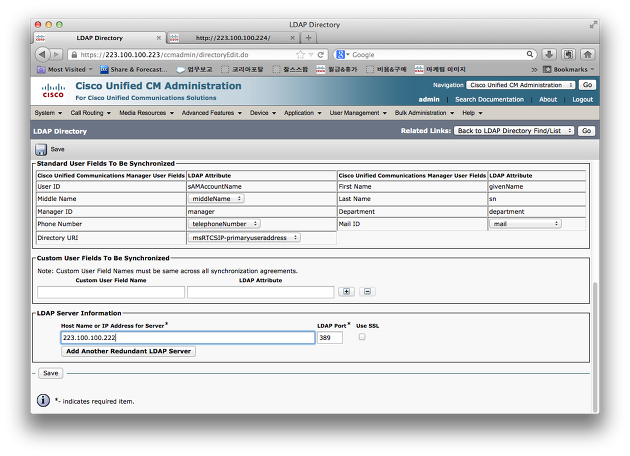Click the 'givenName' attribute text
Viewport: 630px width, 456px height.
pyautogui.click(x=506, y=187)
